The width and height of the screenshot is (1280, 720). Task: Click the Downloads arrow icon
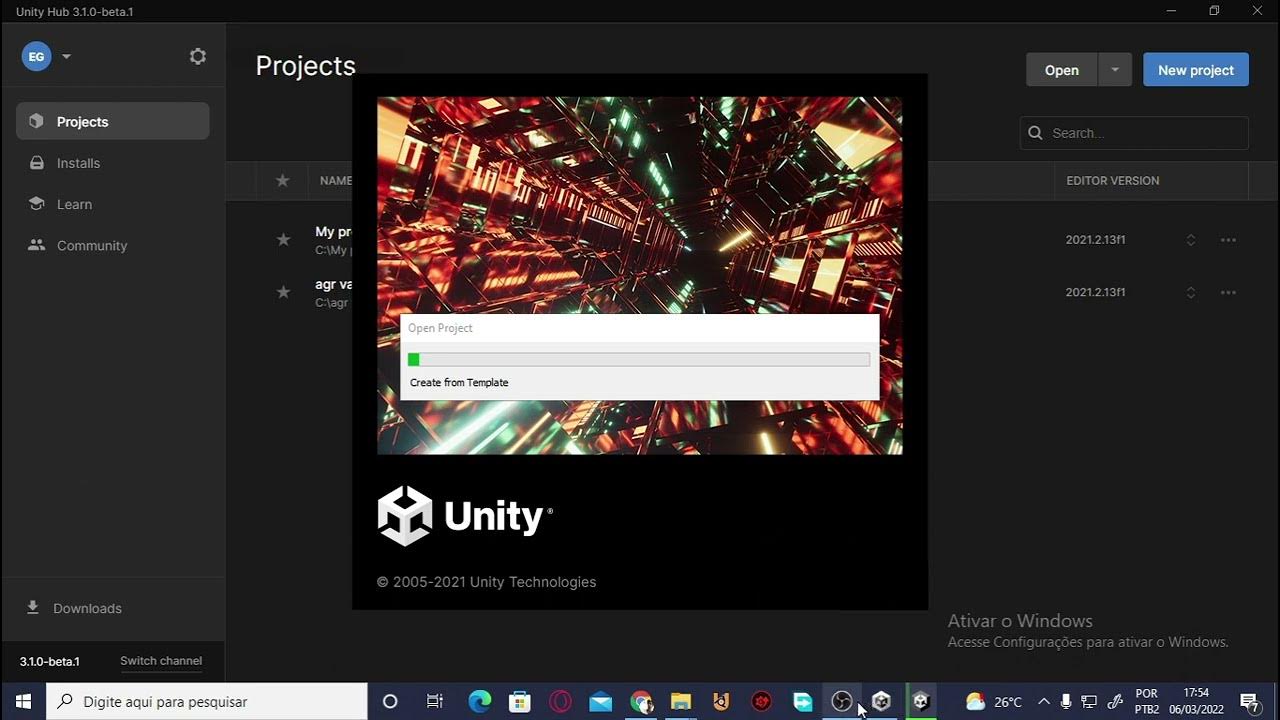[33, 607]
